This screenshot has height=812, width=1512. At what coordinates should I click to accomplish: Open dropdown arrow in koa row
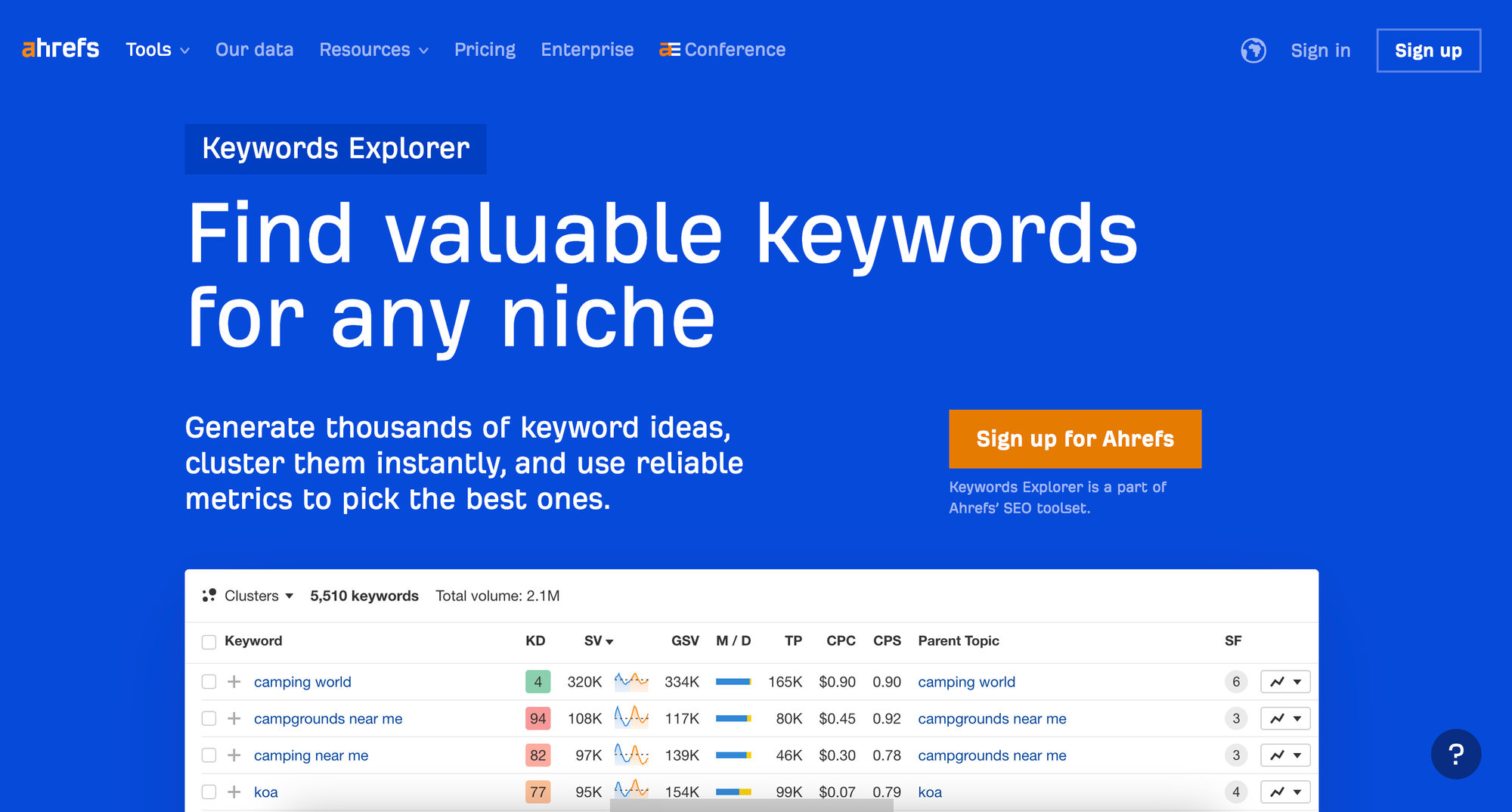coord(1297,792)
